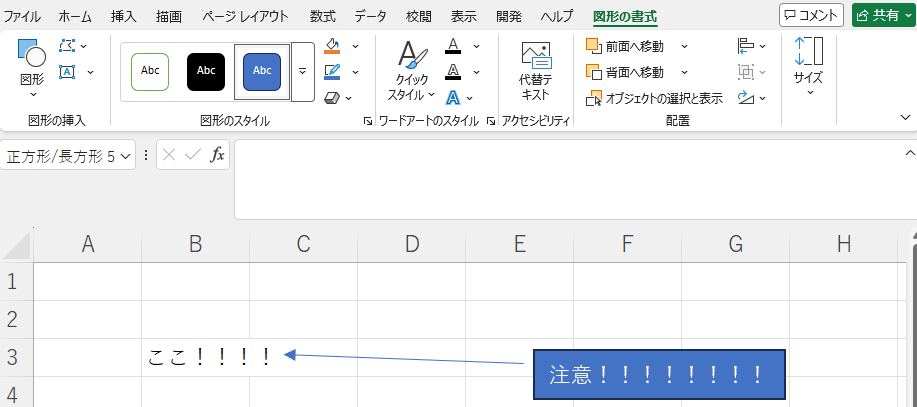This screenshot has height=407, width=917.
Task: Click the shape outline pen icon
Action: tap(332, 72)
